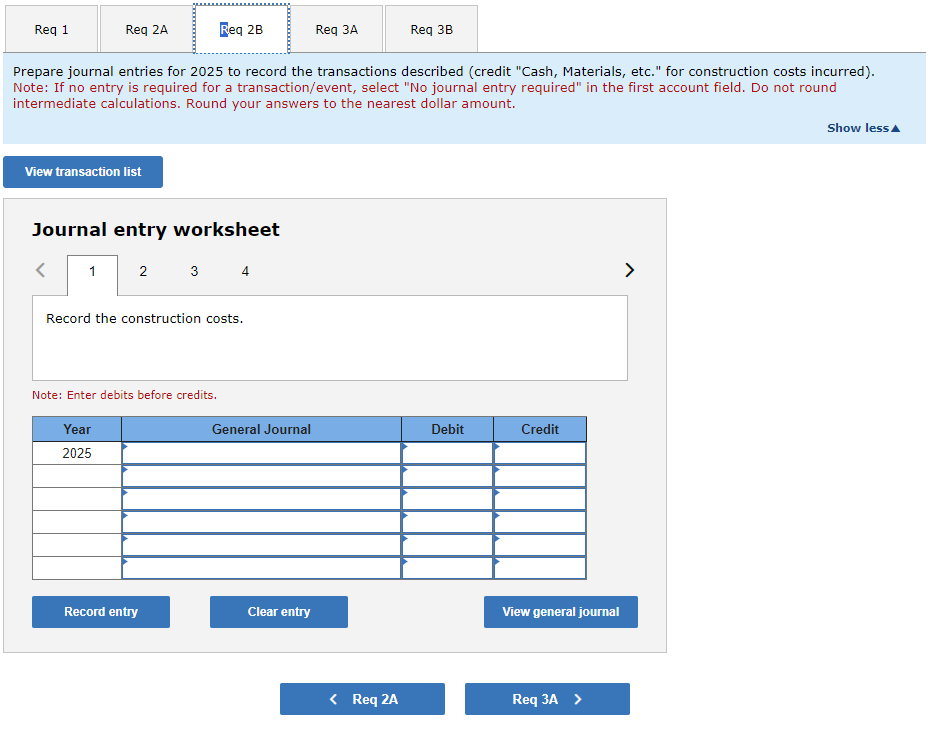Click the right chevron for next journal entry

(629, 270)
